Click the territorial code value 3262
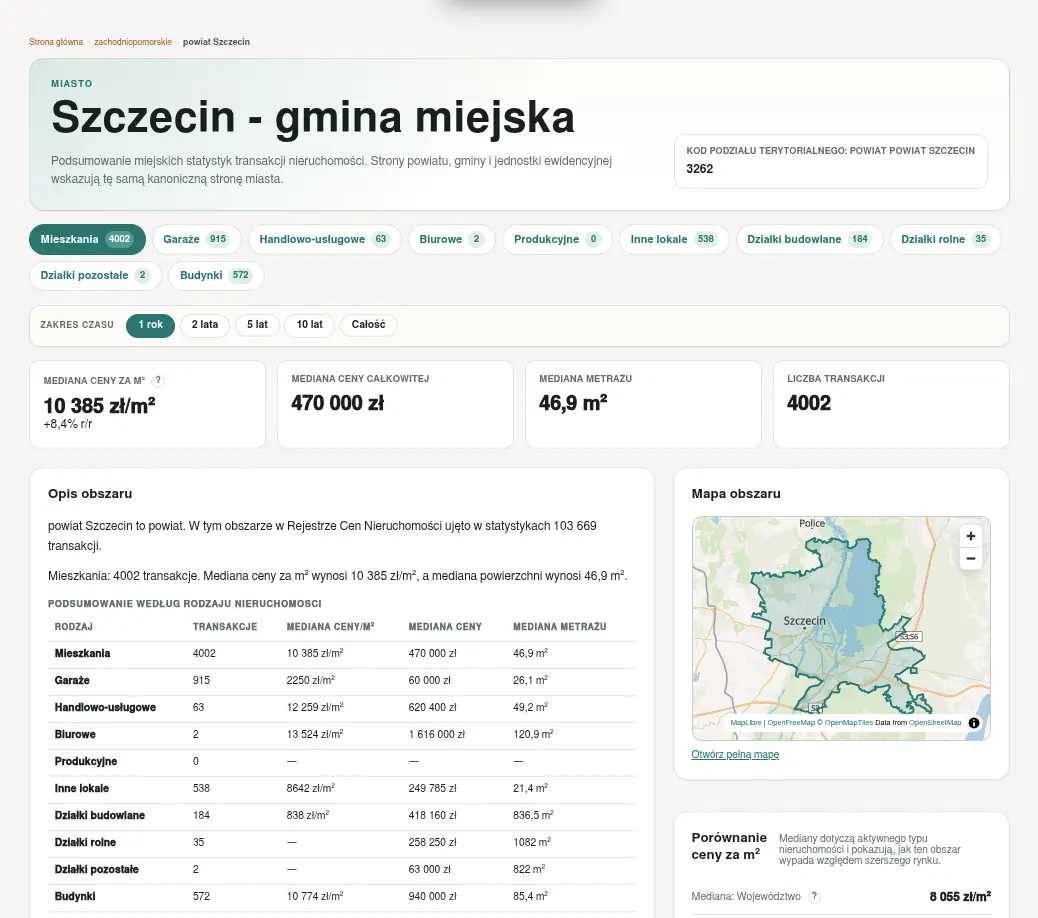This screenshot has width=1038, height=918. 700,169
